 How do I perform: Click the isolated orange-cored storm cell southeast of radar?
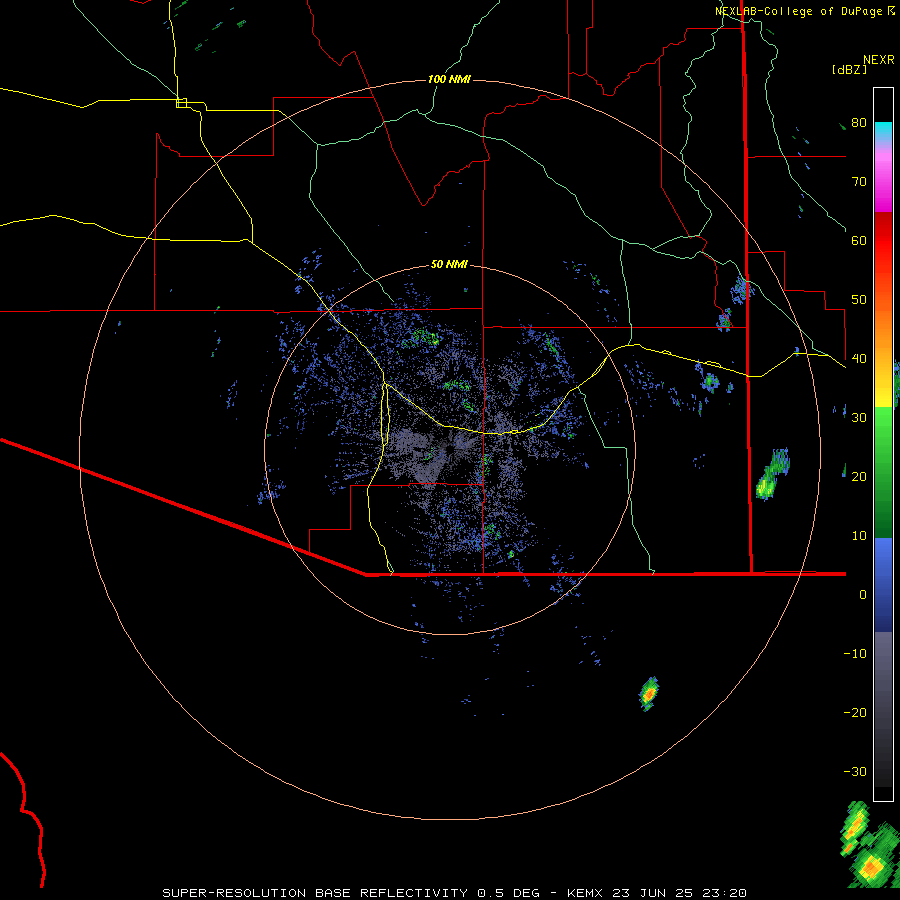pos(649,694)
